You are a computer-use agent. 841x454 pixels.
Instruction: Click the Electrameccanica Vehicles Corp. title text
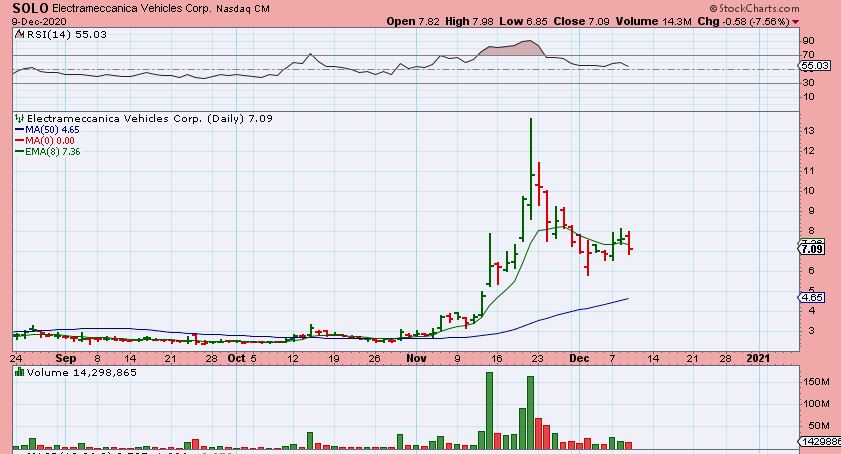point(131,9)
